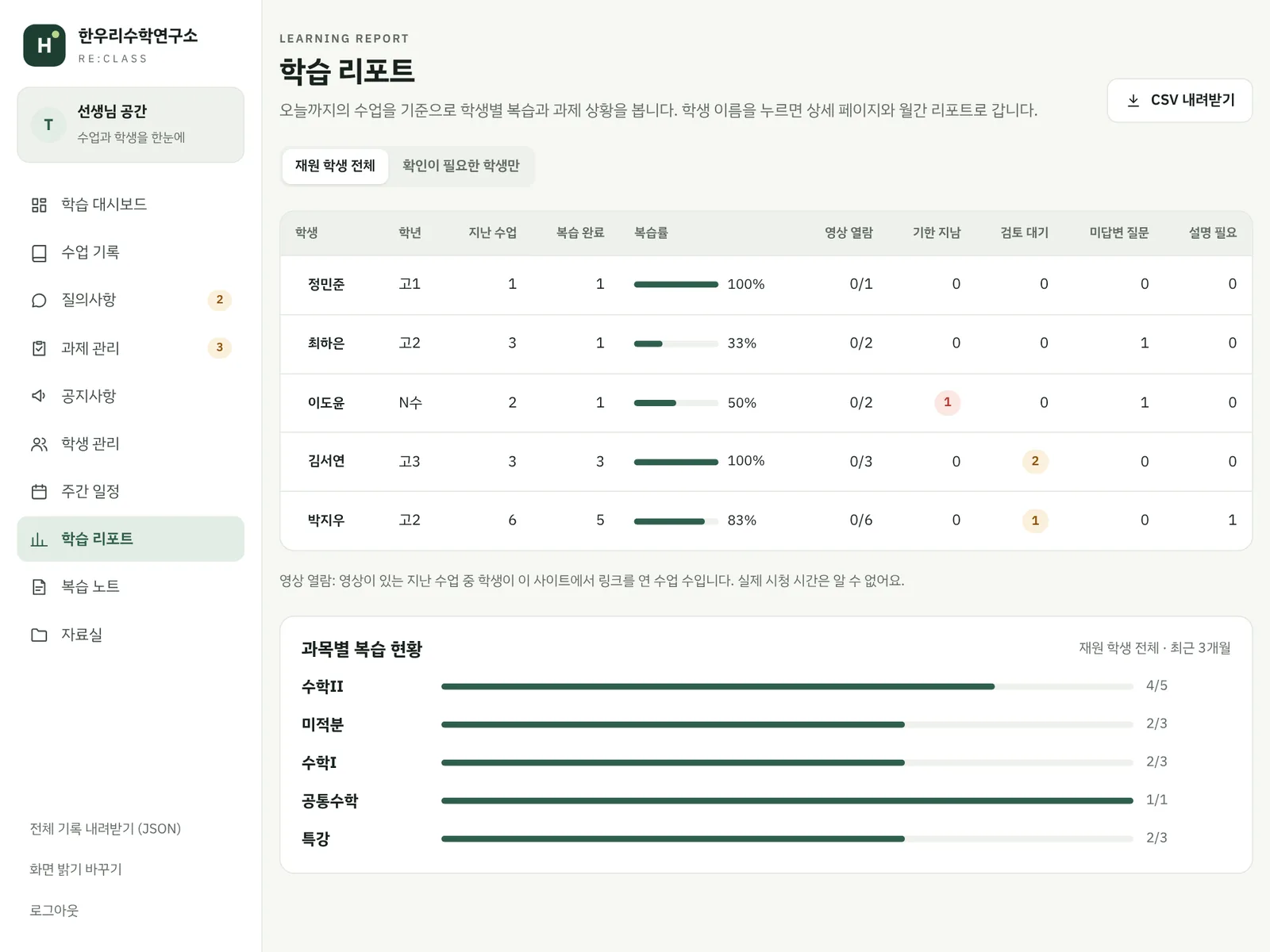Viewport: 1270px width, 952px height.
Task: Open 질의사항 in the sidebar
Action: [131, 300]
